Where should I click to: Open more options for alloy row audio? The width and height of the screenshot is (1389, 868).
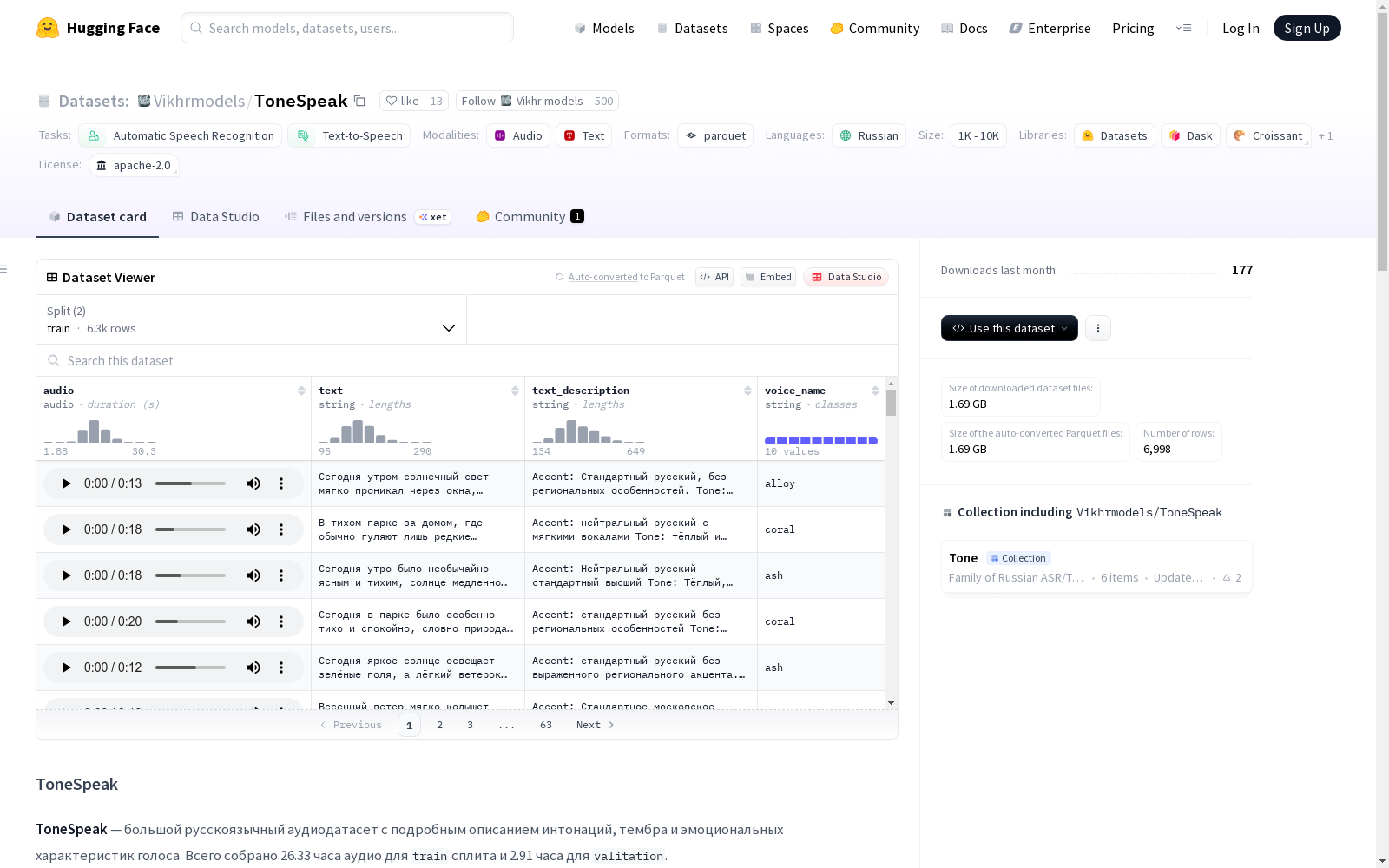pyautogui.click(x=281, y=483)
